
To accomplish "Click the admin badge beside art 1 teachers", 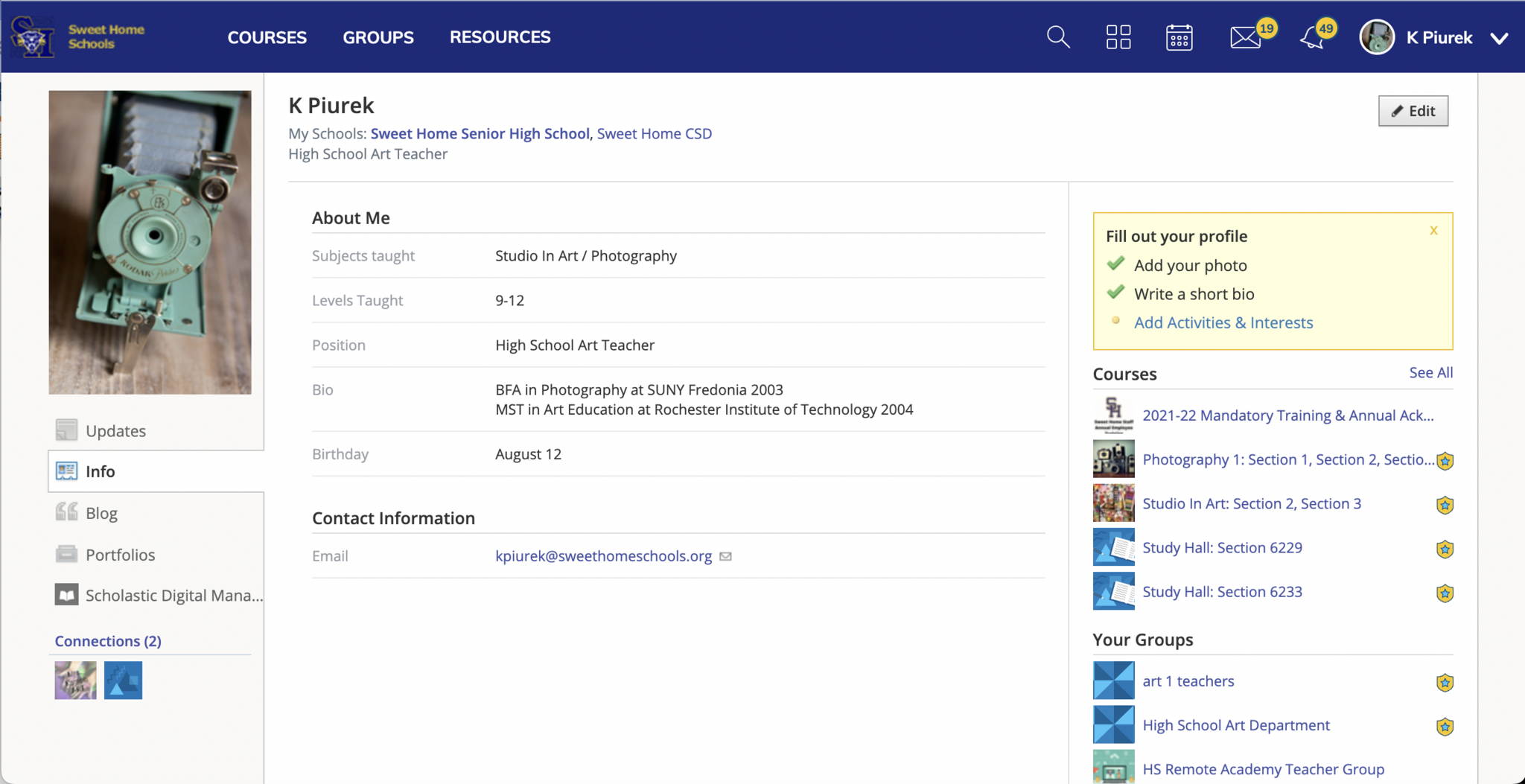I will [1445, 683].
